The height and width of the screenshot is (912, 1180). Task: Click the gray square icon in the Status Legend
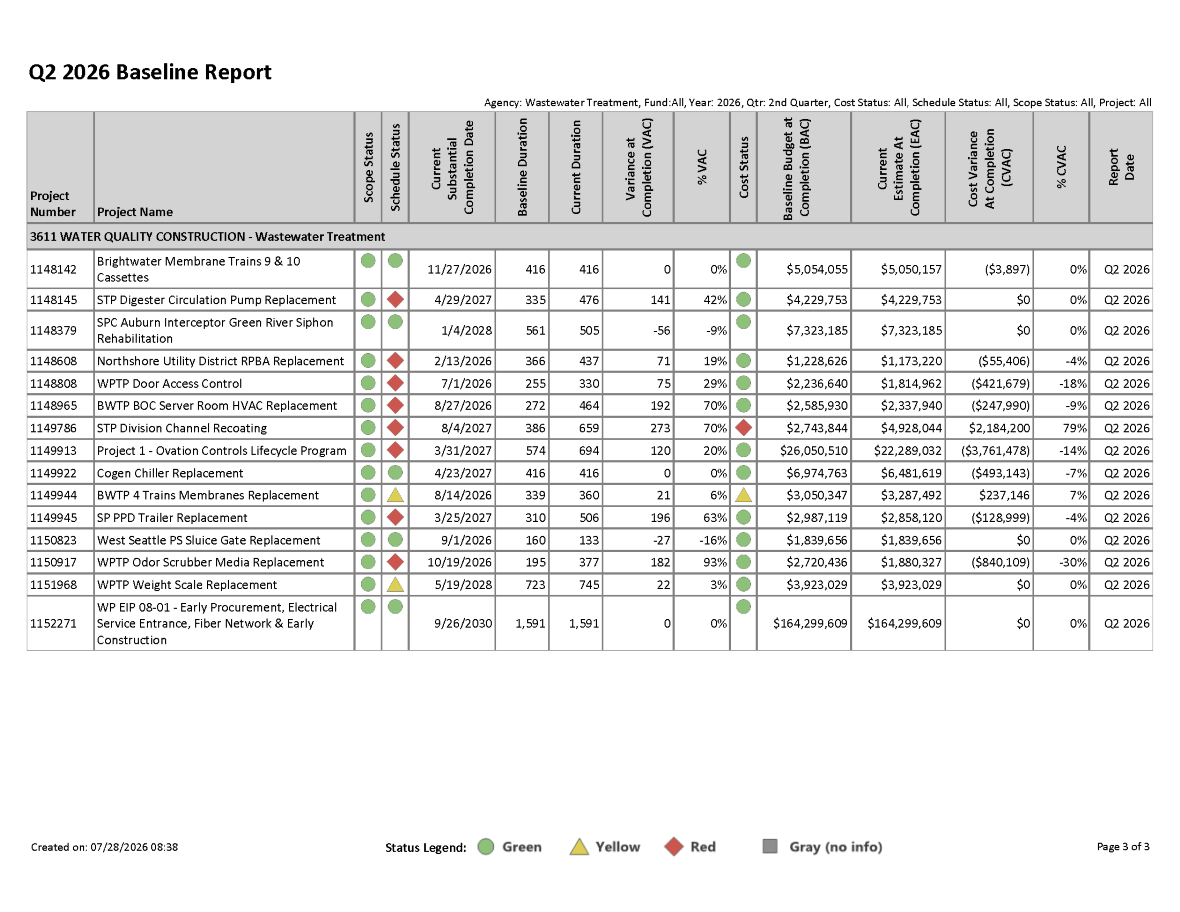[x=770, y=847]
